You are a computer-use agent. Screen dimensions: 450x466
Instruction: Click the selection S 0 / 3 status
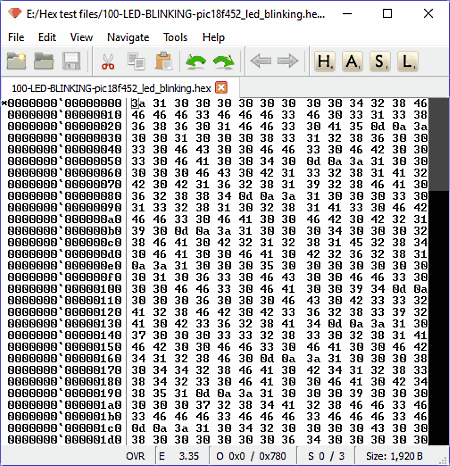tap(326, 456)
